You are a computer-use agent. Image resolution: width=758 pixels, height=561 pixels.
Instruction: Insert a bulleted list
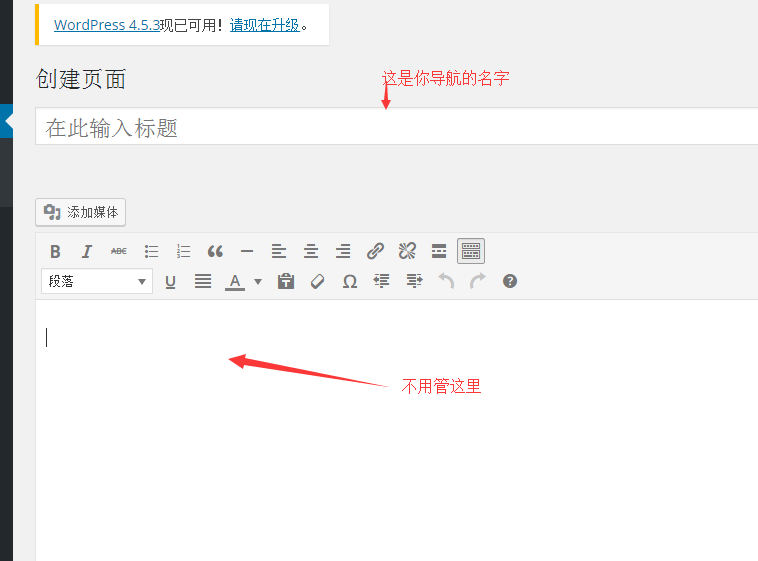pyautogui.click(x=151, y=251)
